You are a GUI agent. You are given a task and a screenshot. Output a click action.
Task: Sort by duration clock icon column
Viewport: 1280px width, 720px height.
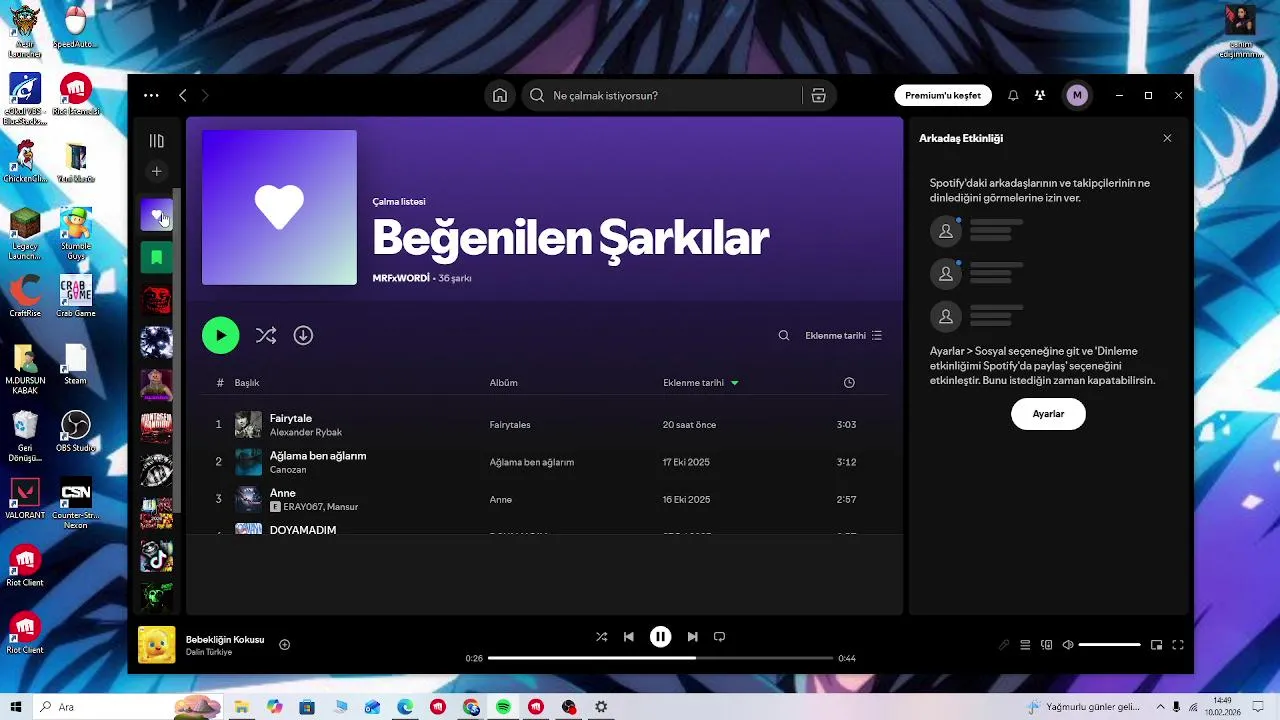coord(849,382)
